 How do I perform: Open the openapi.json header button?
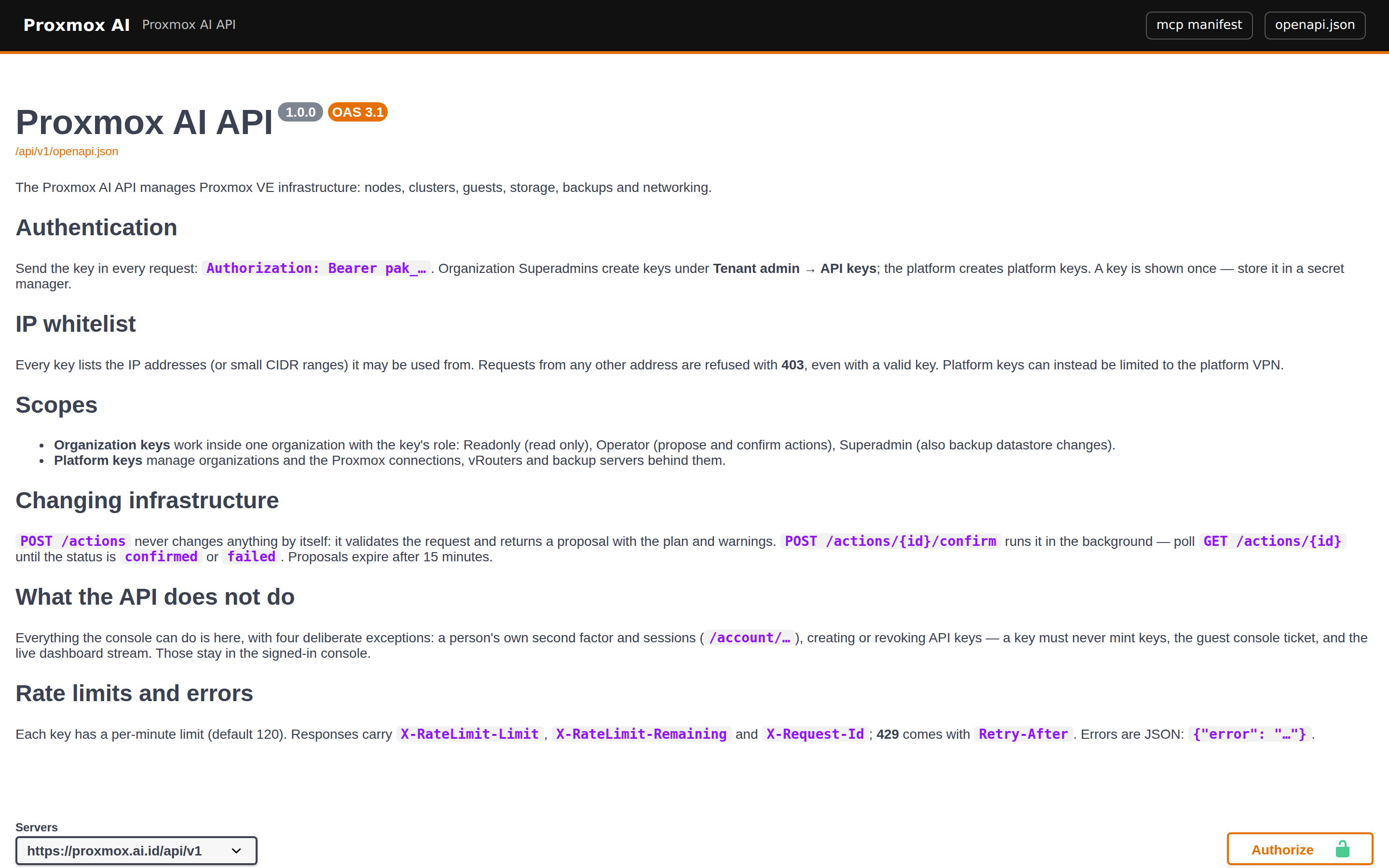click(x=1314, y=25)
